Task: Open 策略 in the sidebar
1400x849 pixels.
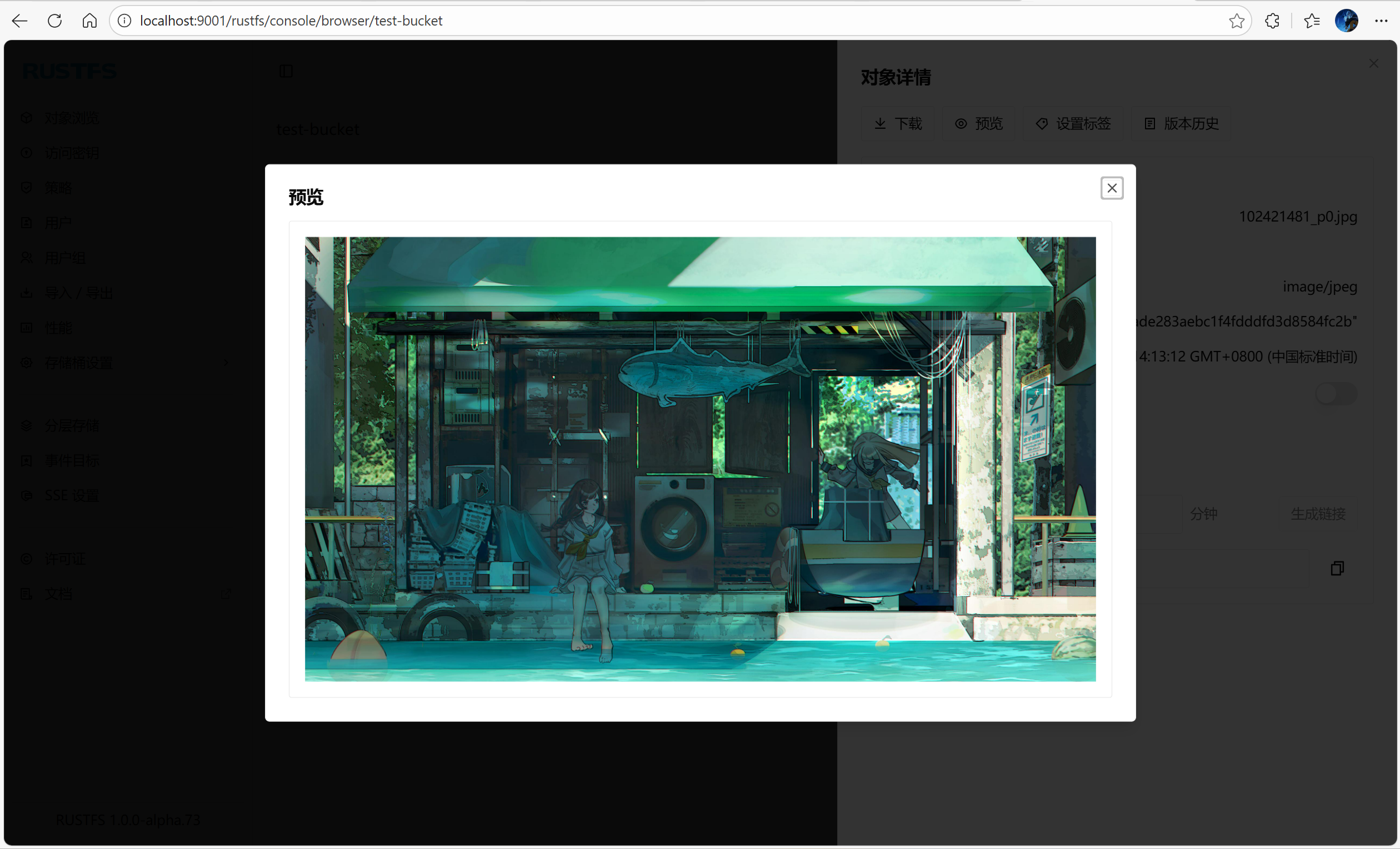Action: pos(127,188)
